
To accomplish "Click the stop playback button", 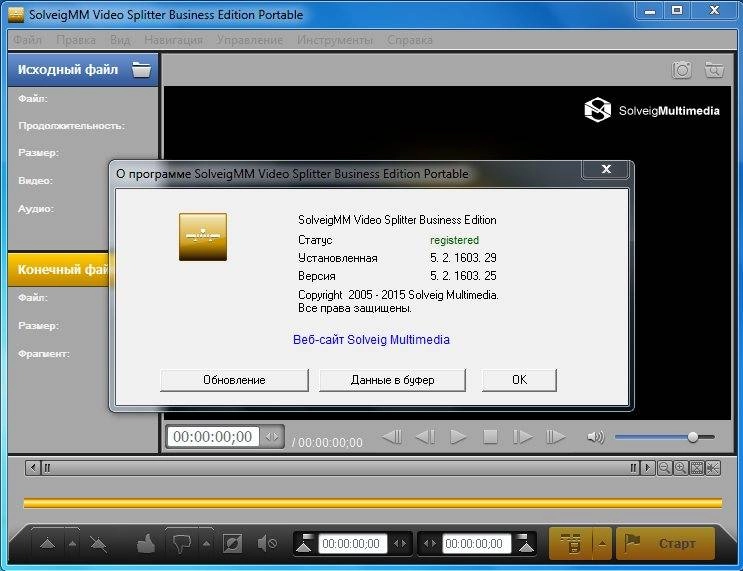I will (490, 436).
